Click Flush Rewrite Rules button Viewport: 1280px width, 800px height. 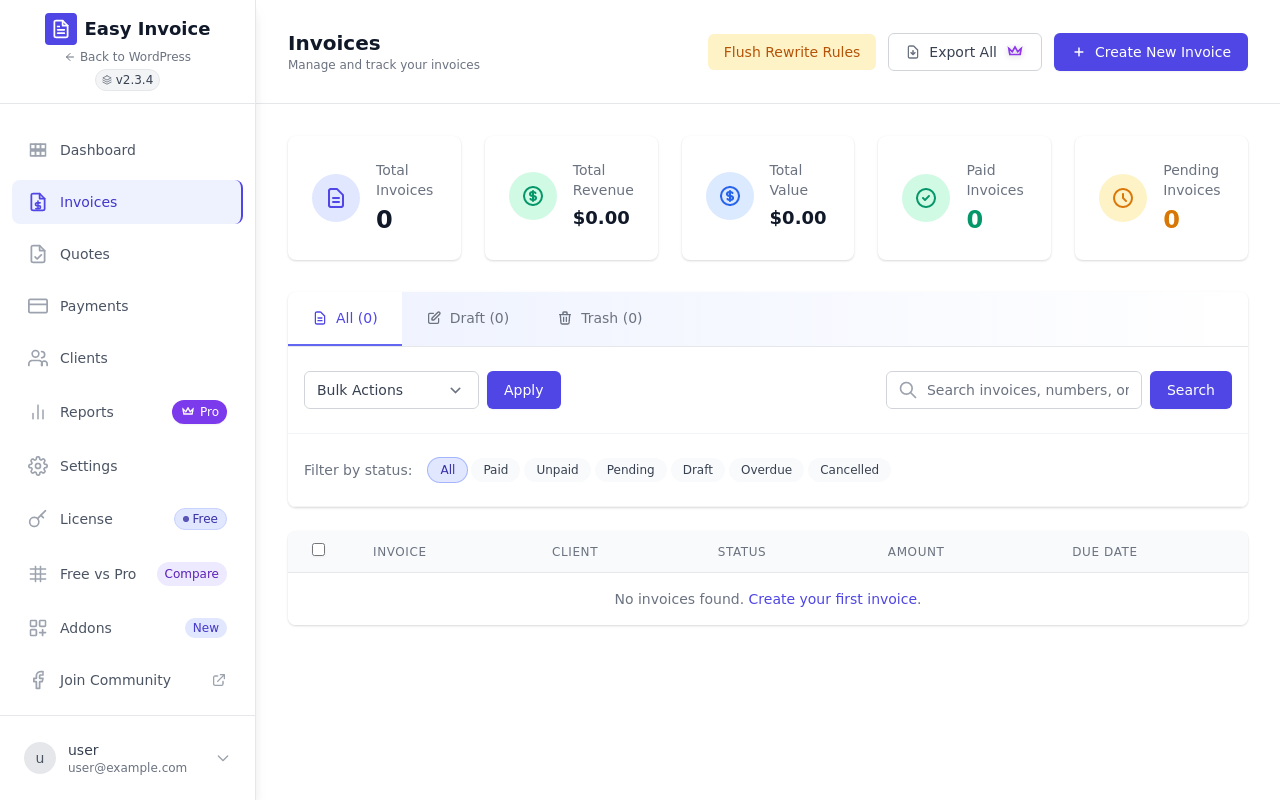point(792,52)
